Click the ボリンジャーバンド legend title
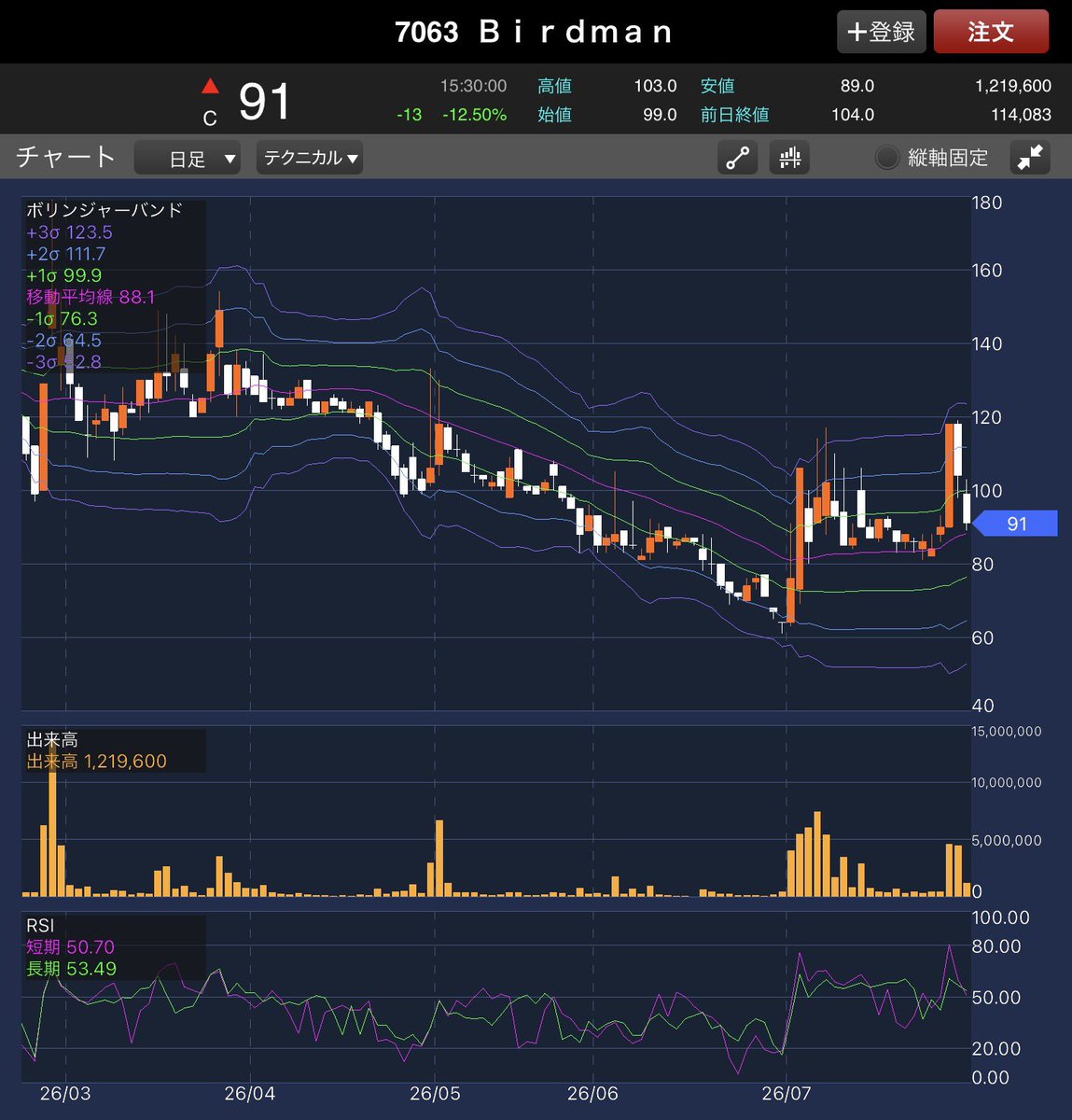Image resolution: width=1072 pixels, height=1120 pixels. [x=104, y=210]
